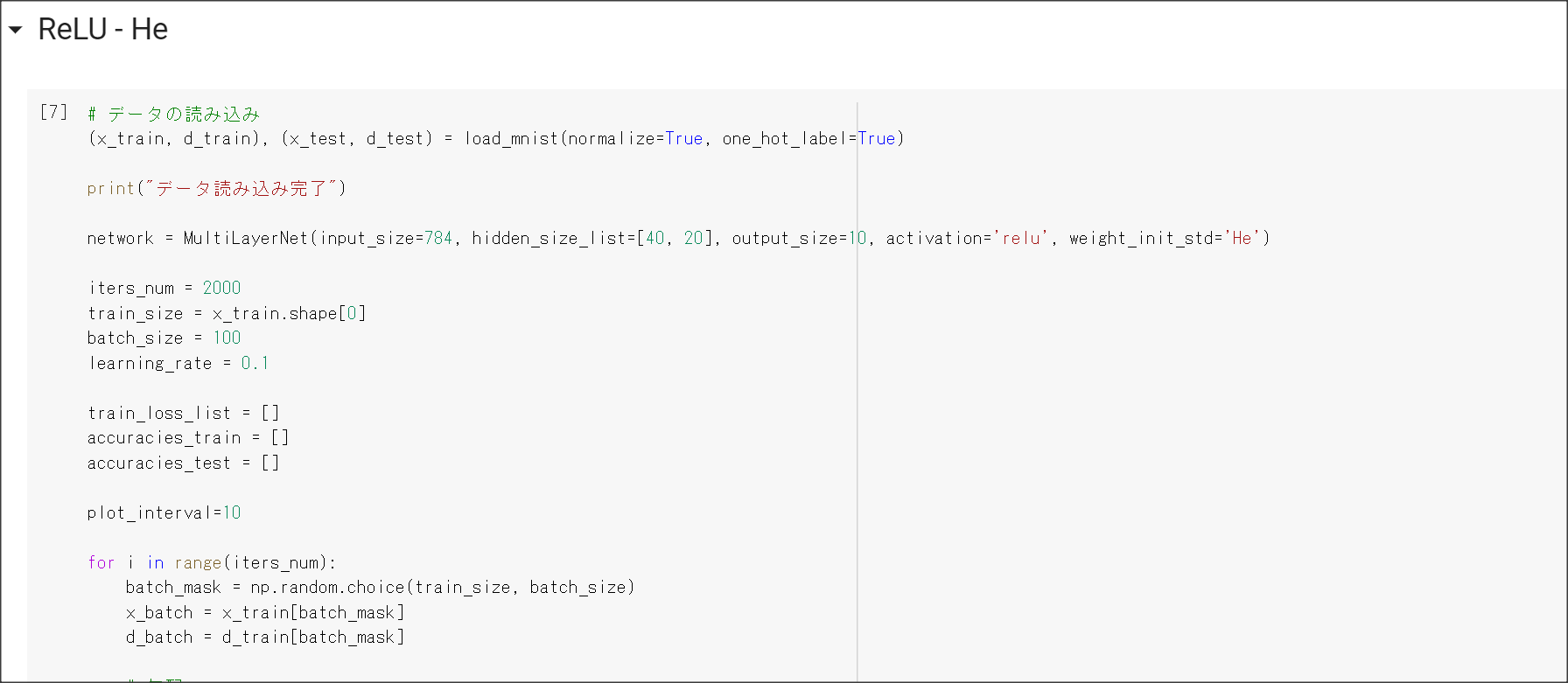This screenshot has width=1568, height=683.
Task: Click the learning_rate = 0.1 line
Action: [x=178, y=363]
